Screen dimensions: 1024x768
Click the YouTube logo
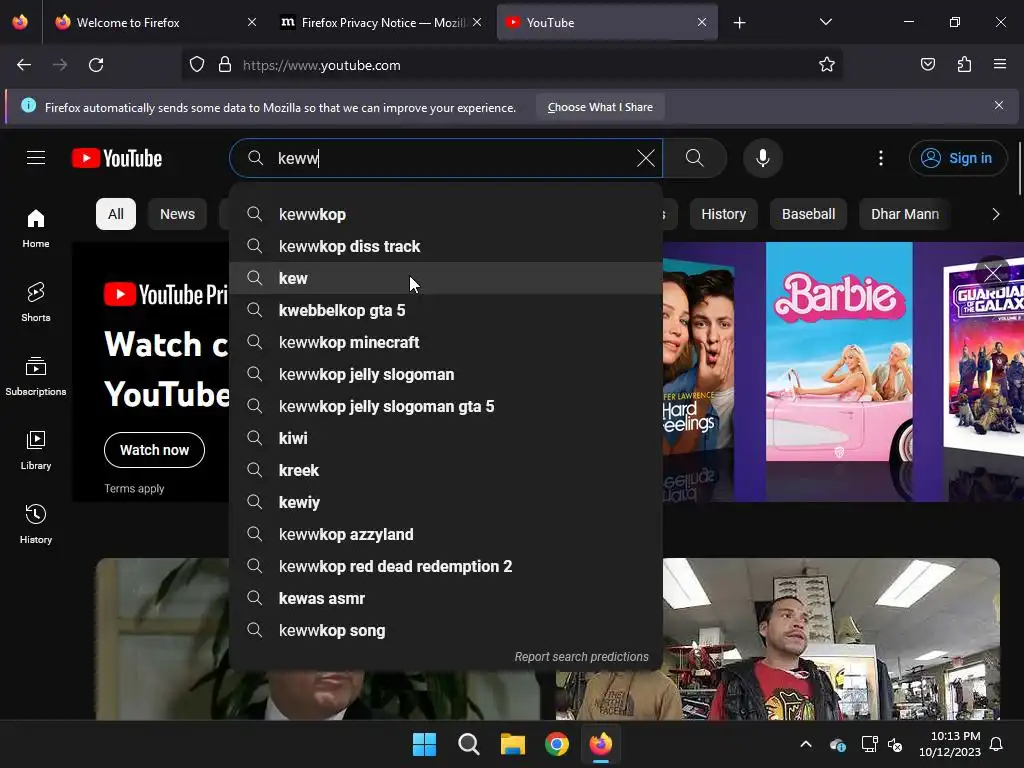click(117, 158)
